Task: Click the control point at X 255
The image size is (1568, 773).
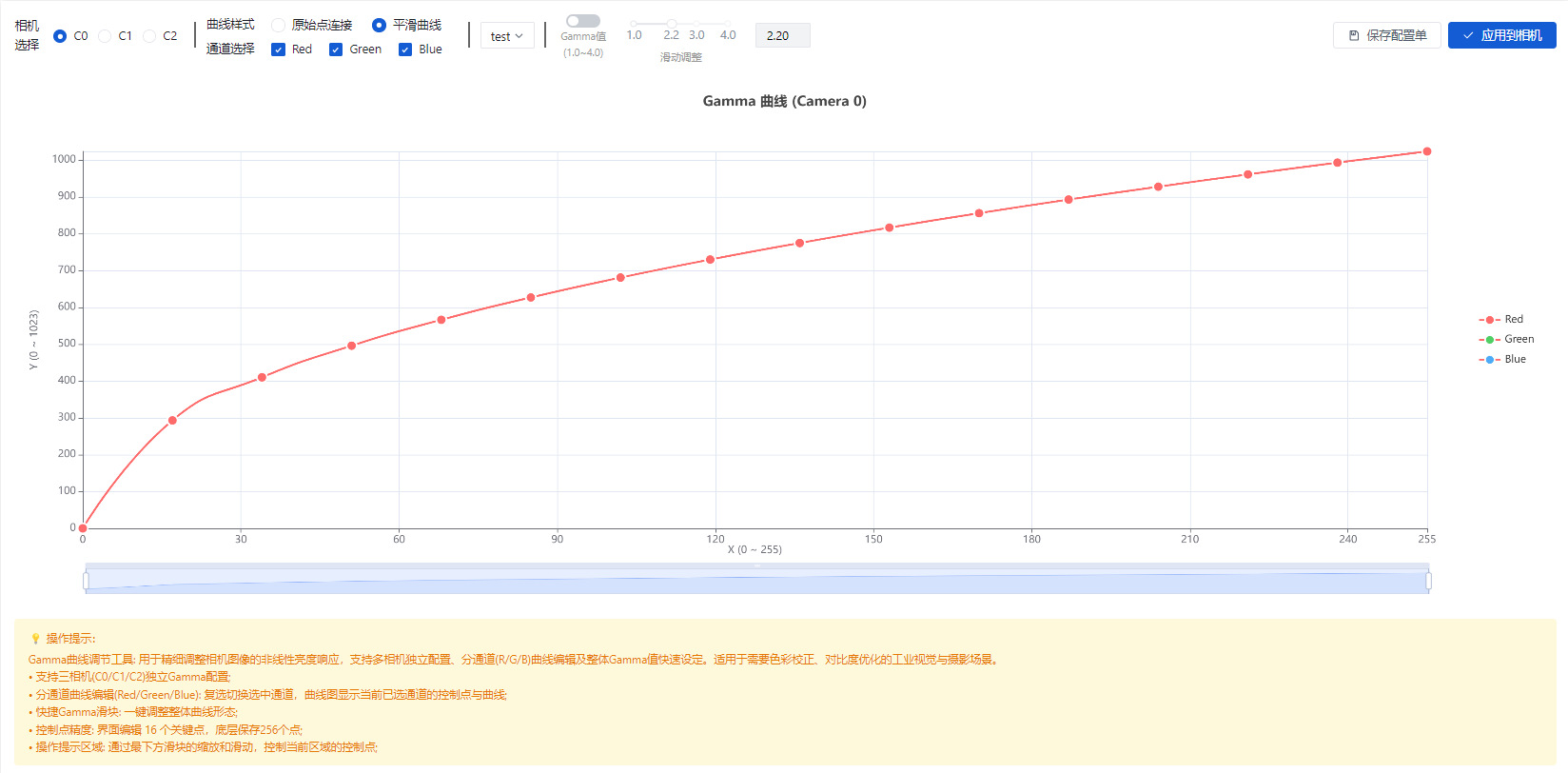Action: 1427,151
